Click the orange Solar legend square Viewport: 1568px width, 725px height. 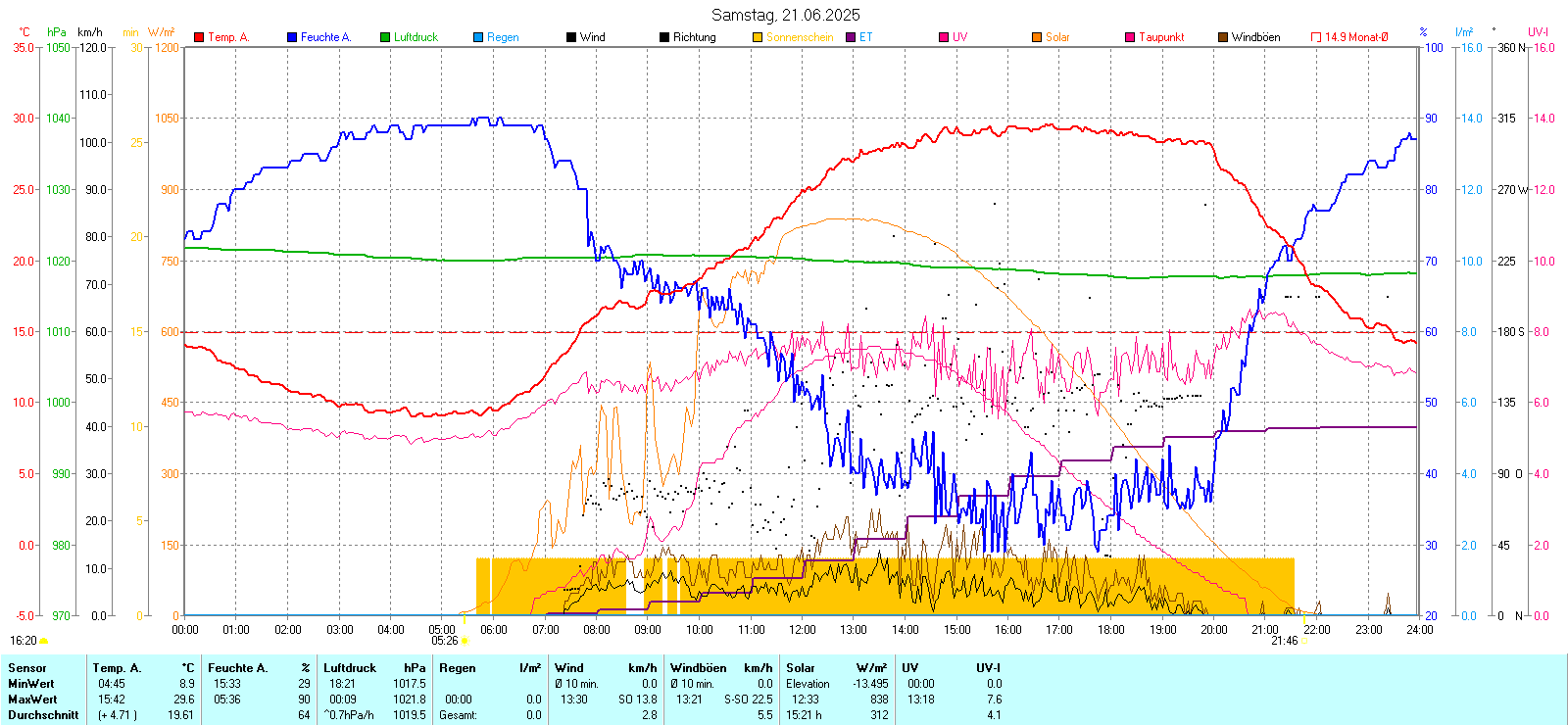tap(1037, 37)
